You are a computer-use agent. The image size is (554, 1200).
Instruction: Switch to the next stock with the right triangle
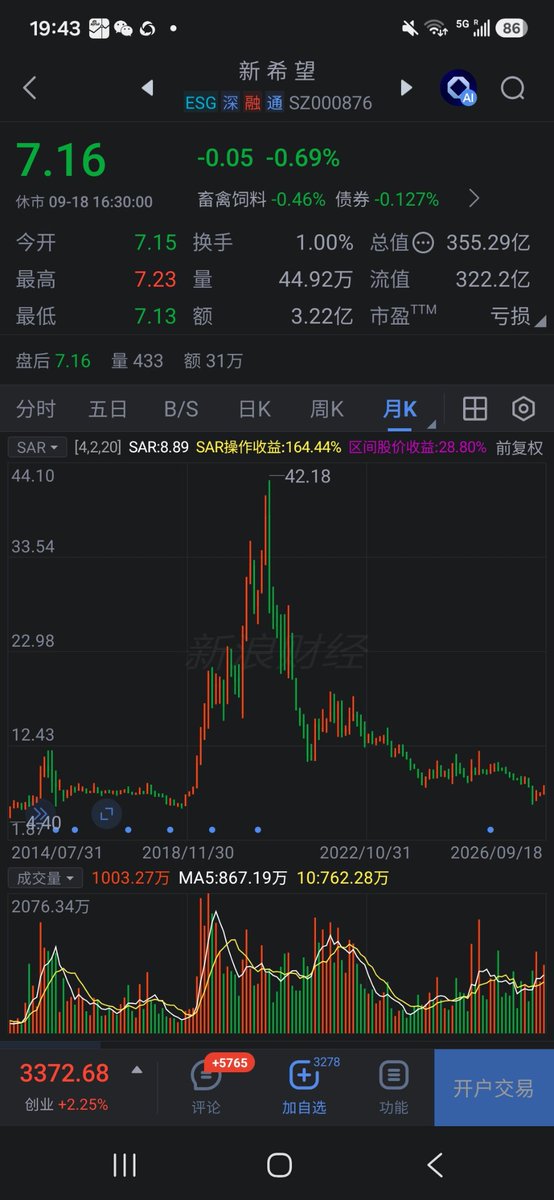click(406, 88)
